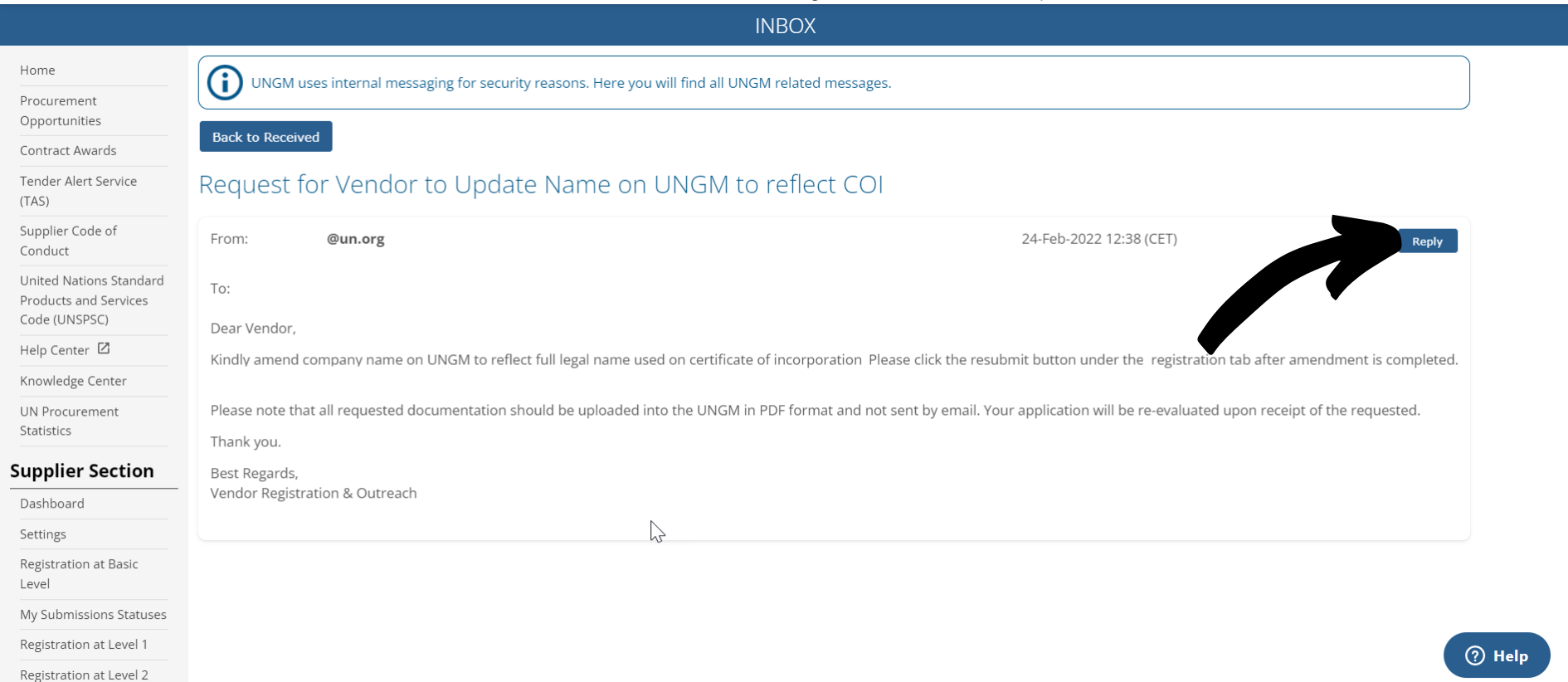Viewport: 1568px width, 682px height.
Task: Open Registration at Basic Level
Action: click(x=79, y=573)
